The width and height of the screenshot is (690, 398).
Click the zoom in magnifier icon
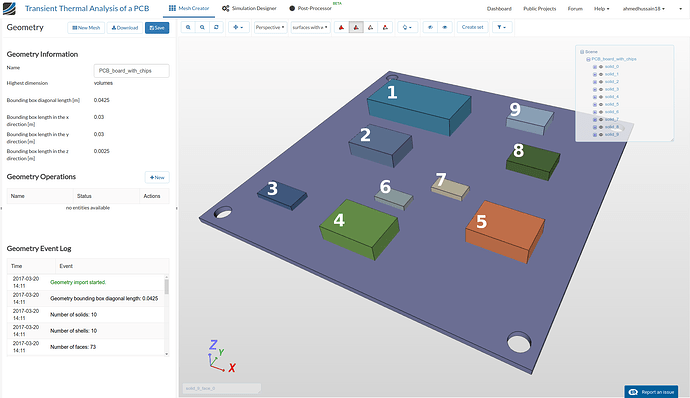coord(188,27)
